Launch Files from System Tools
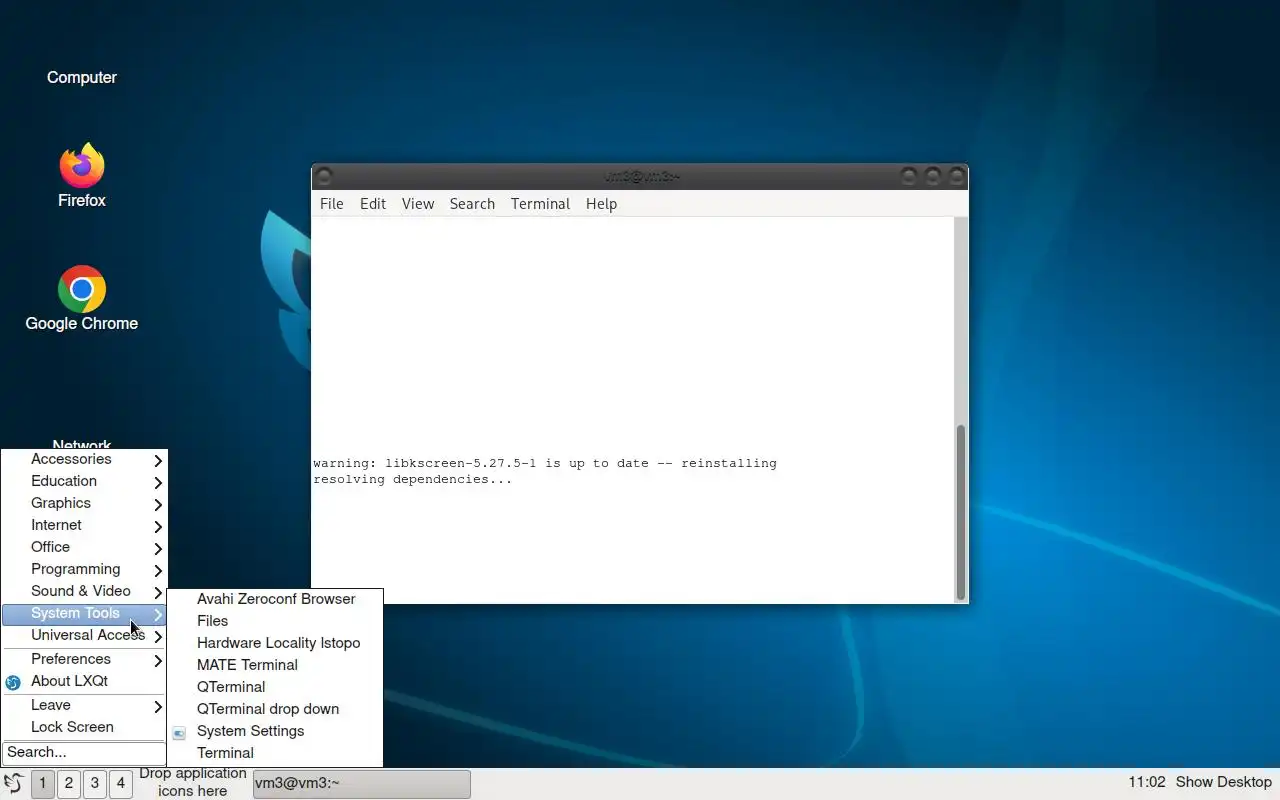Image resolution: width=1280 pixels, height=800 pixels. (275, 621)
